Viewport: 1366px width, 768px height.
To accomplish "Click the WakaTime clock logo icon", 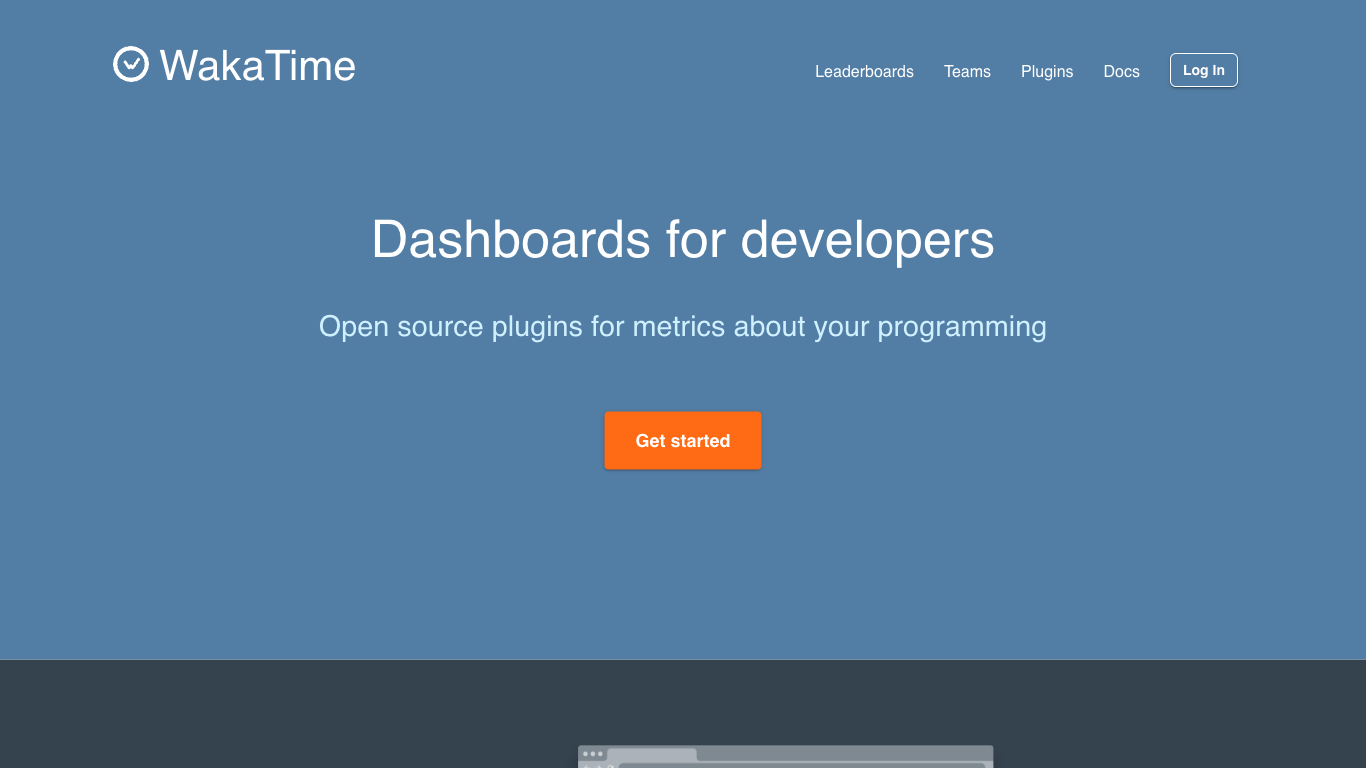I will pyautogui.click(x=131, y=64).
